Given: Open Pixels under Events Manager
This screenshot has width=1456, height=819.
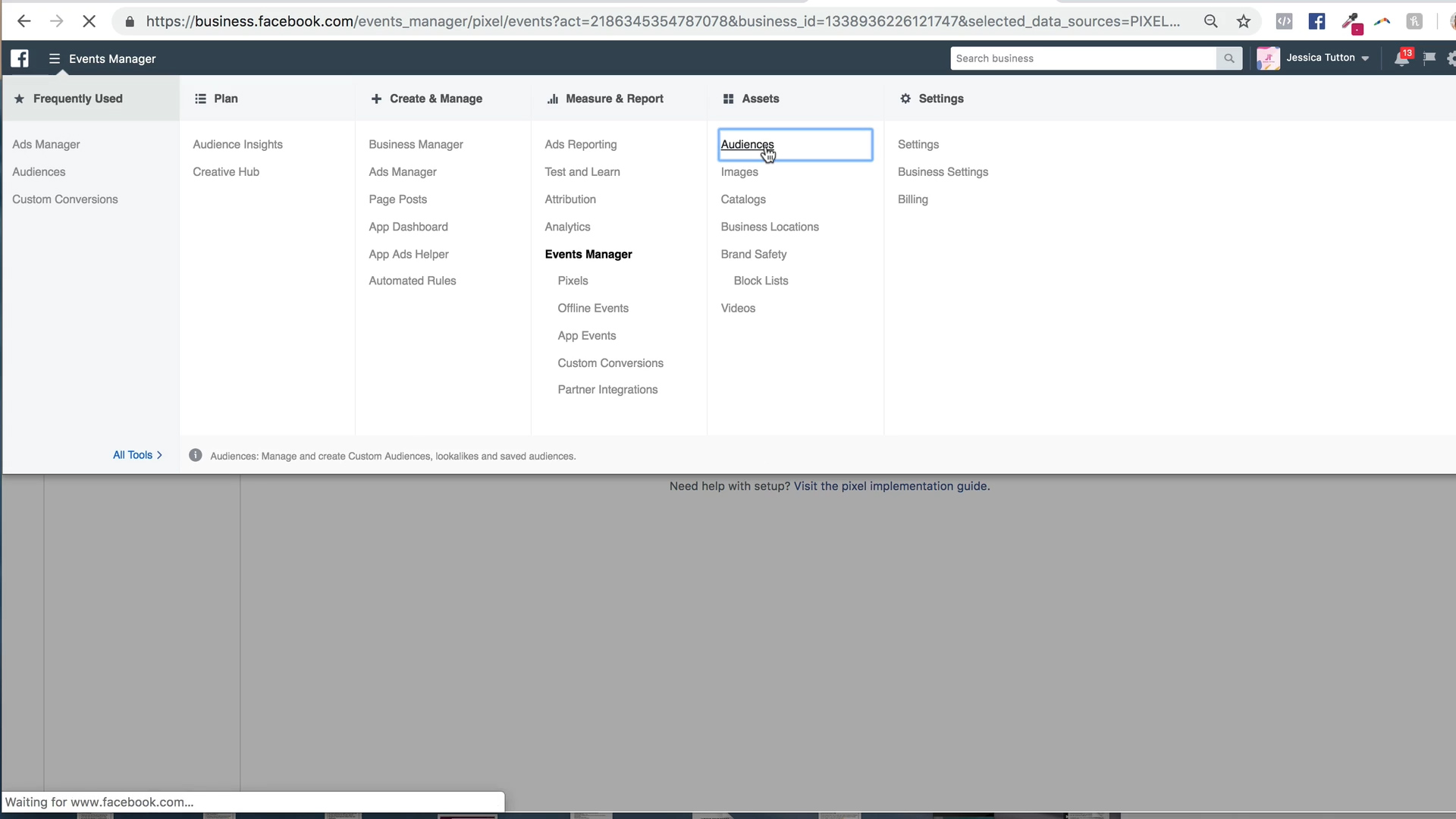Looking at the screenshot, I should [573, 281].
